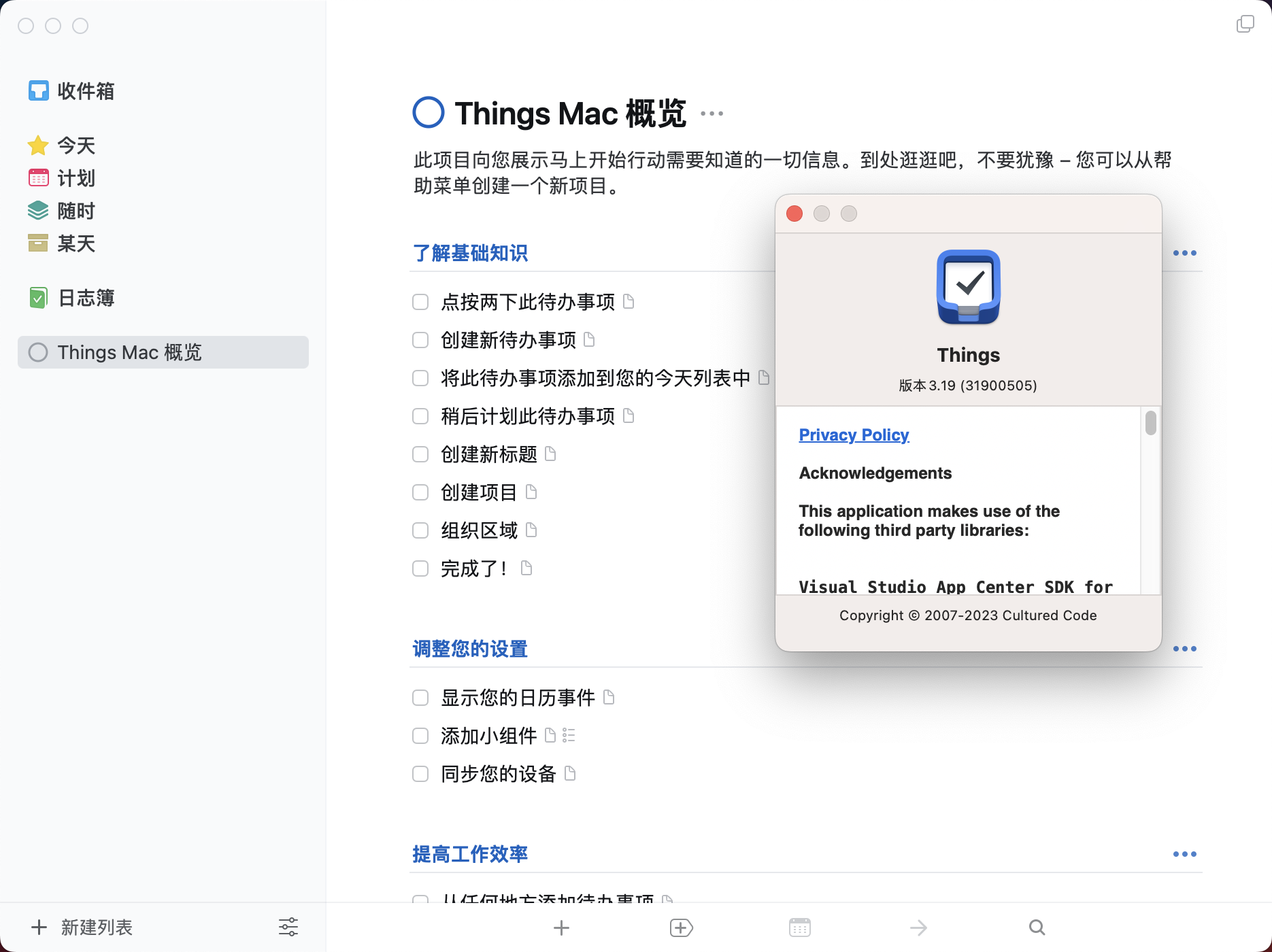1272x952 pixels.
Task: Select the 组织区域 to-do row
Action: pyautogui.click(x=592, y=530)
